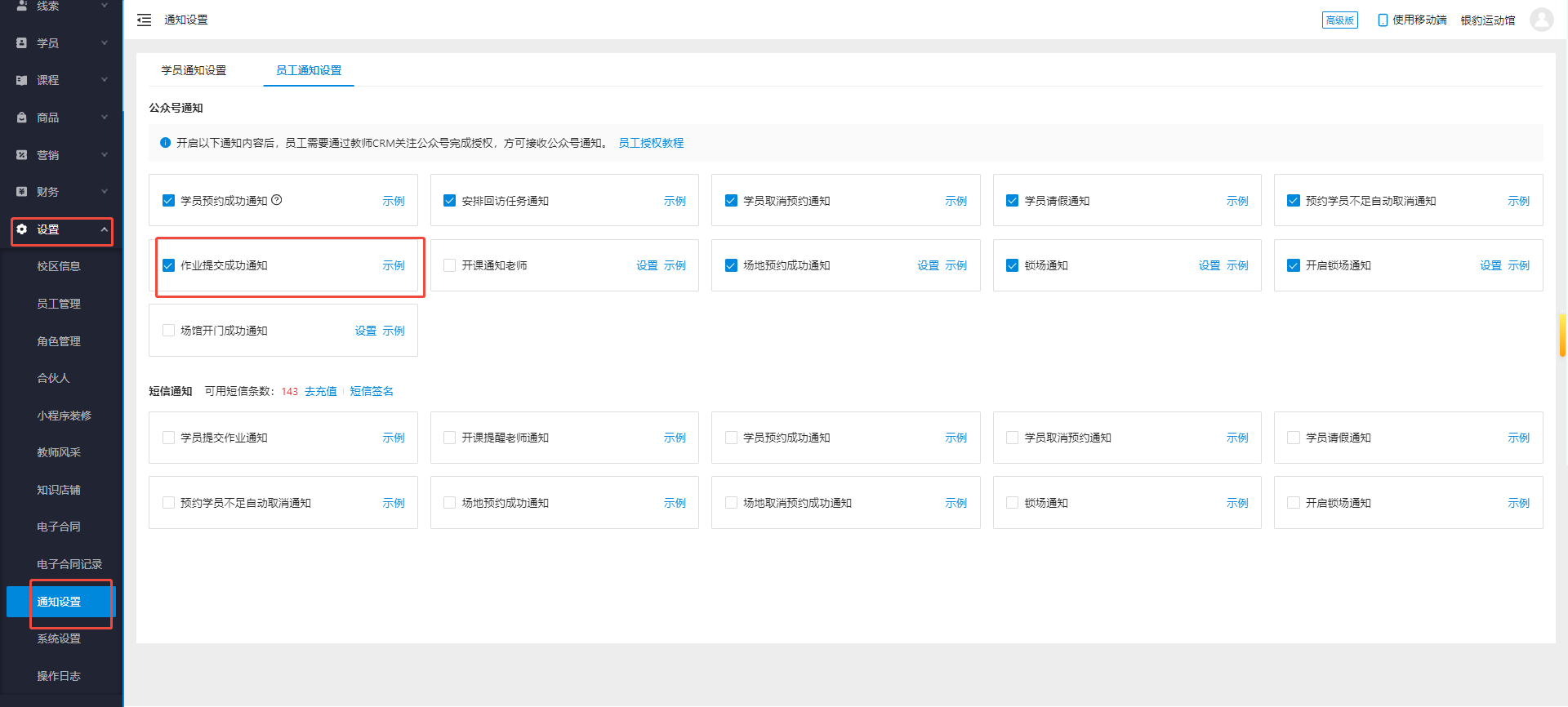Click the mobile phone icon beside 使用移动端
1568x707 pixels.
1383,20
